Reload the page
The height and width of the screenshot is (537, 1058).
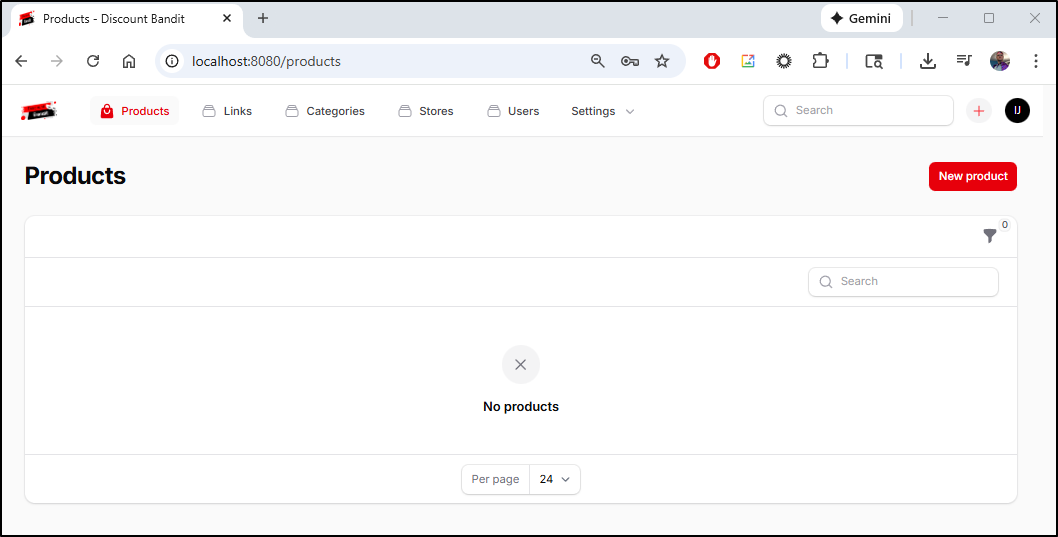point(93,61)
